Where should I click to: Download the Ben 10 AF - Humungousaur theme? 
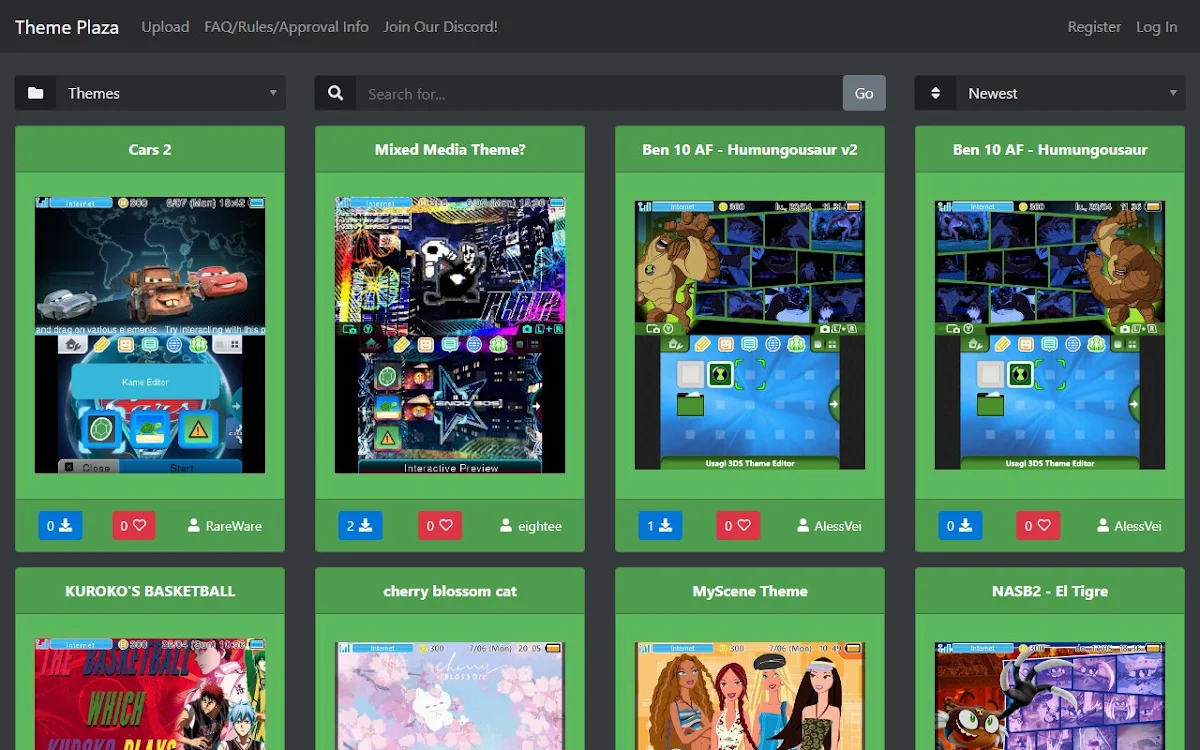click(960, 525)
